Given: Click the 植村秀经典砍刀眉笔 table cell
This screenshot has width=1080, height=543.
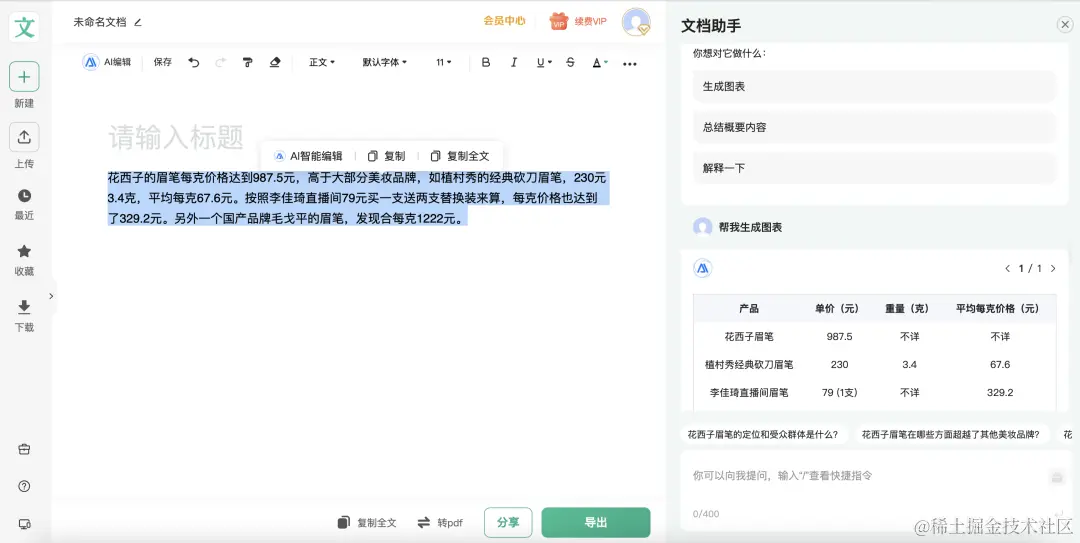Looking at the screenshot, I should [749, 365].
